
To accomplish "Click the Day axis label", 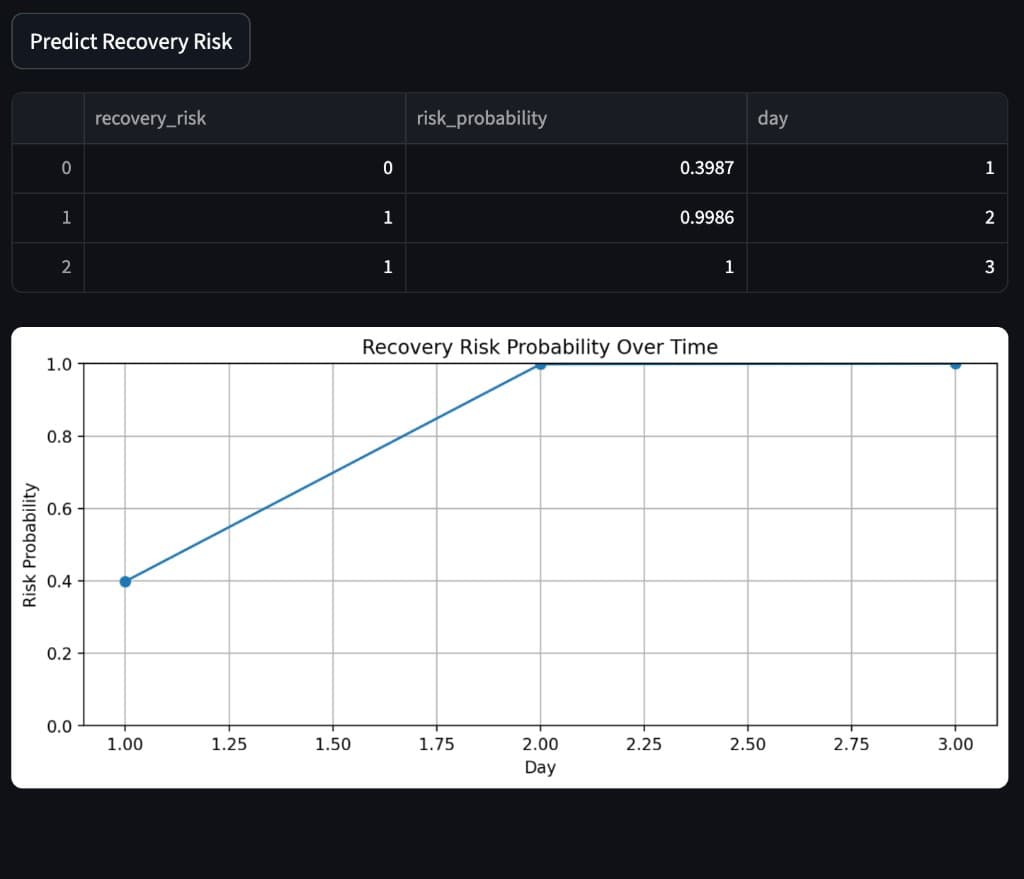I will coord(540,767).
